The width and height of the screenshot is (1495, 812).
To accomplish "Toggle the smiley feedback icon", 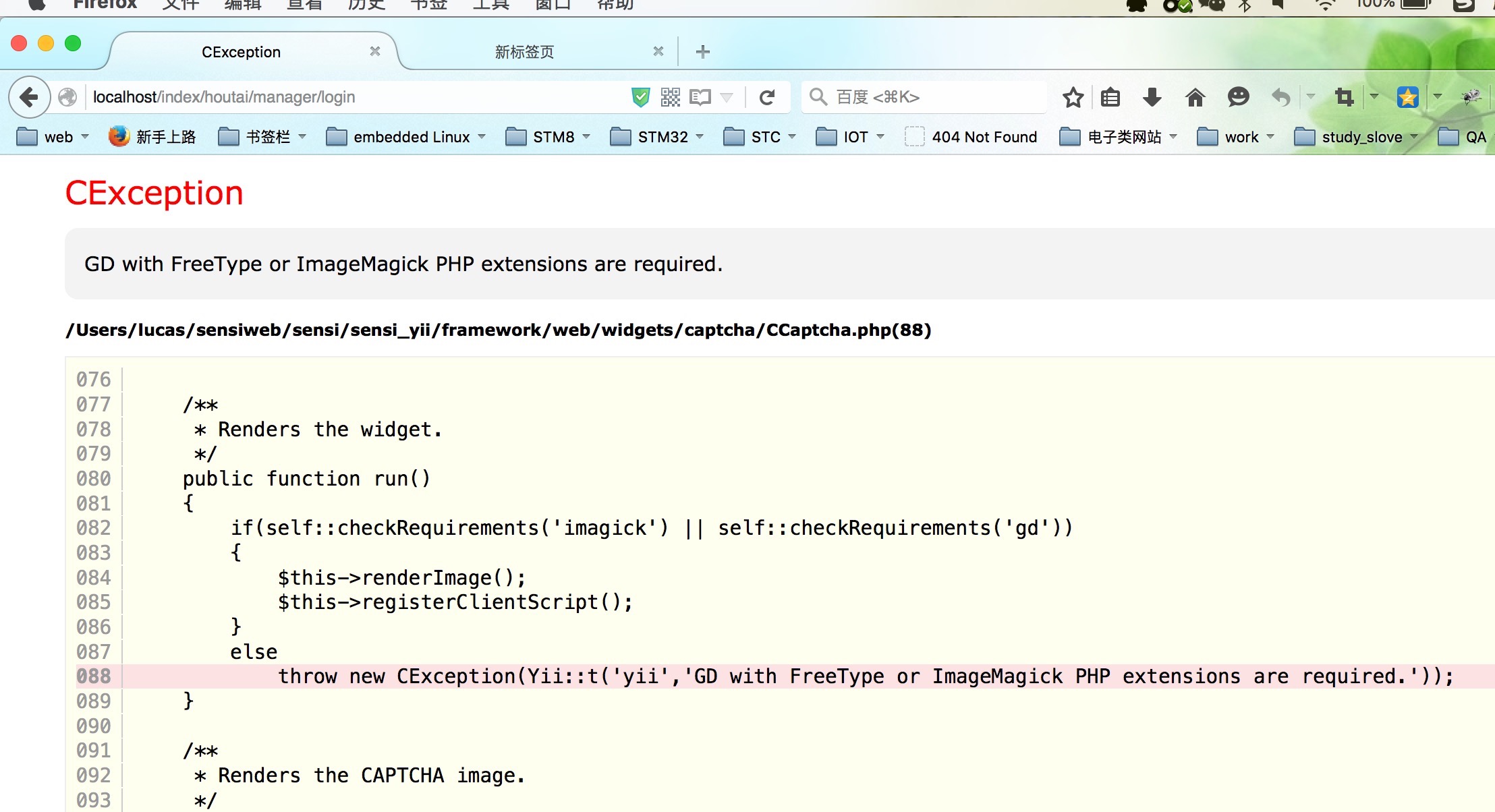I will [x=1239, y=96].
